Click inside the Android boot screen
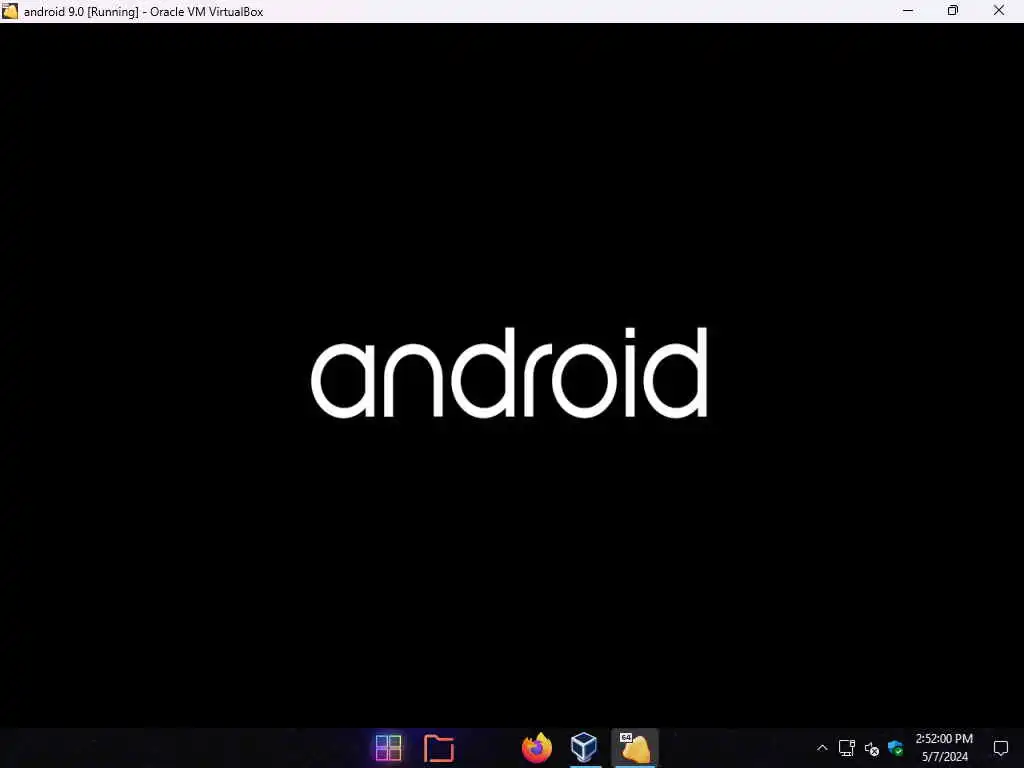1024x768 pixels. click(512, 375)
